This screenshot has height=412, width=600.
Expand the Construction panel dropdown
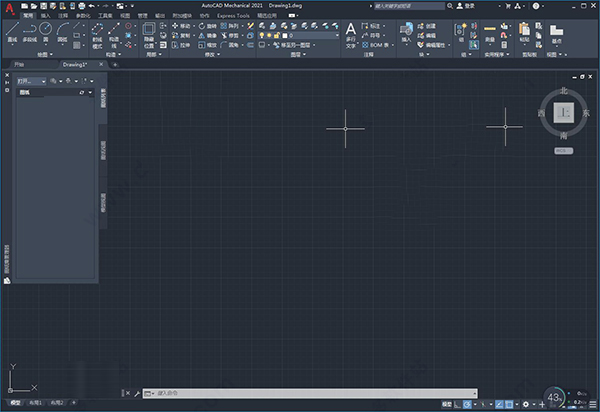pos(113,55)
